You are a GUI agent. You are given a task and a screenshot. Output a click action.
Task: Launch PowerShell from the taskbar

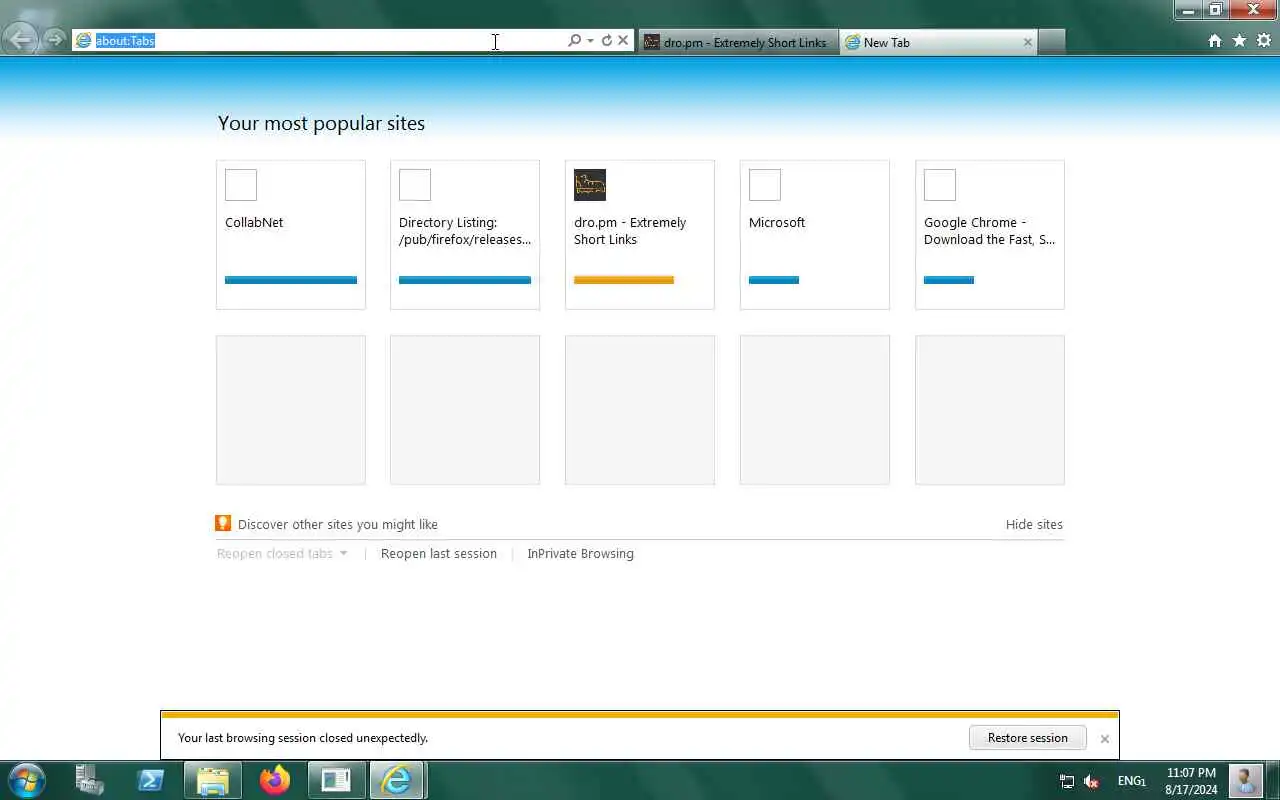[151, 780]
